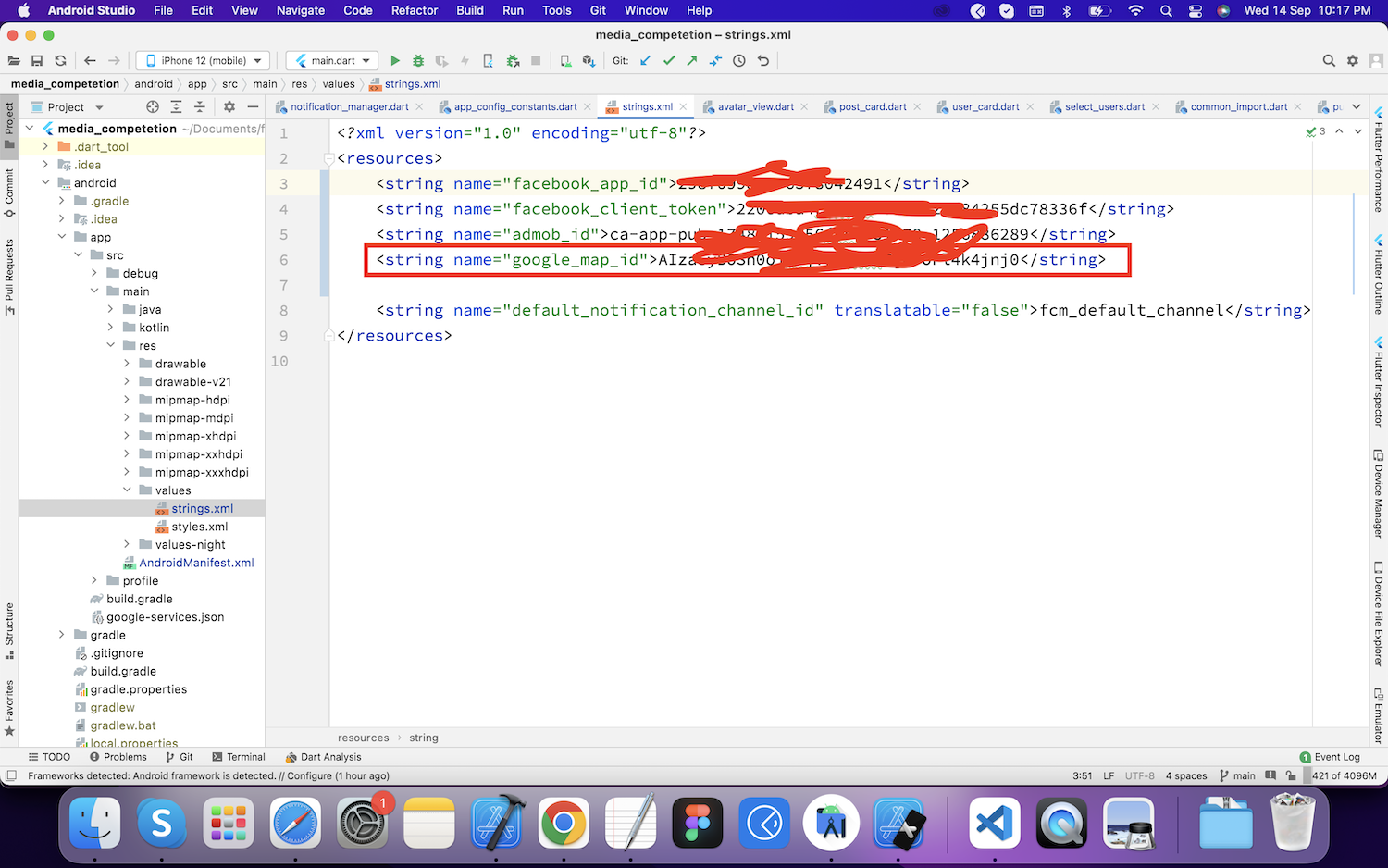
Task: Click memory indicator 421 of 4096M
Action: coord(1345,775)
